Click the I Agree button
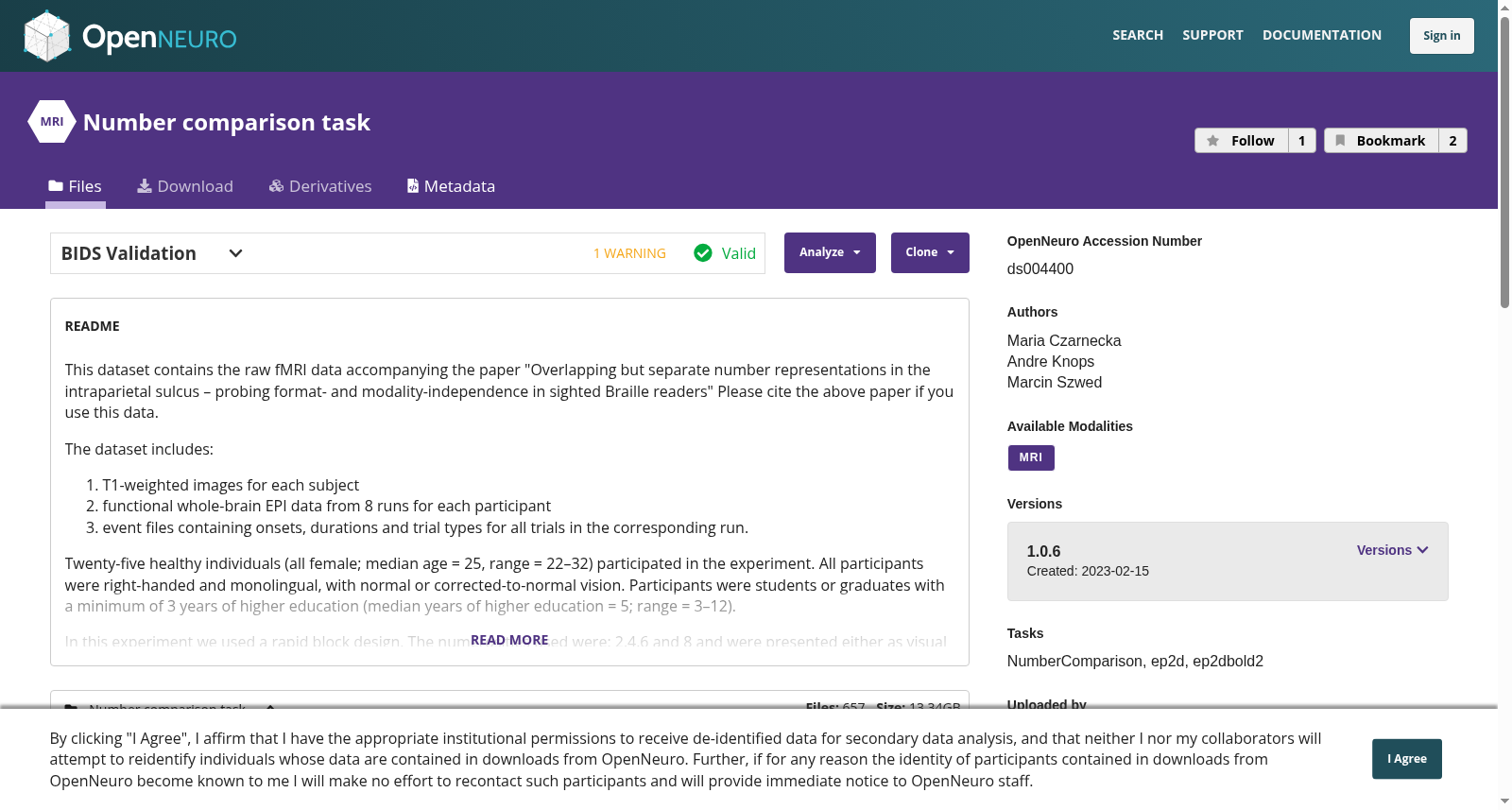Viewport: 1512px width, 810px height. [1407, 759]
